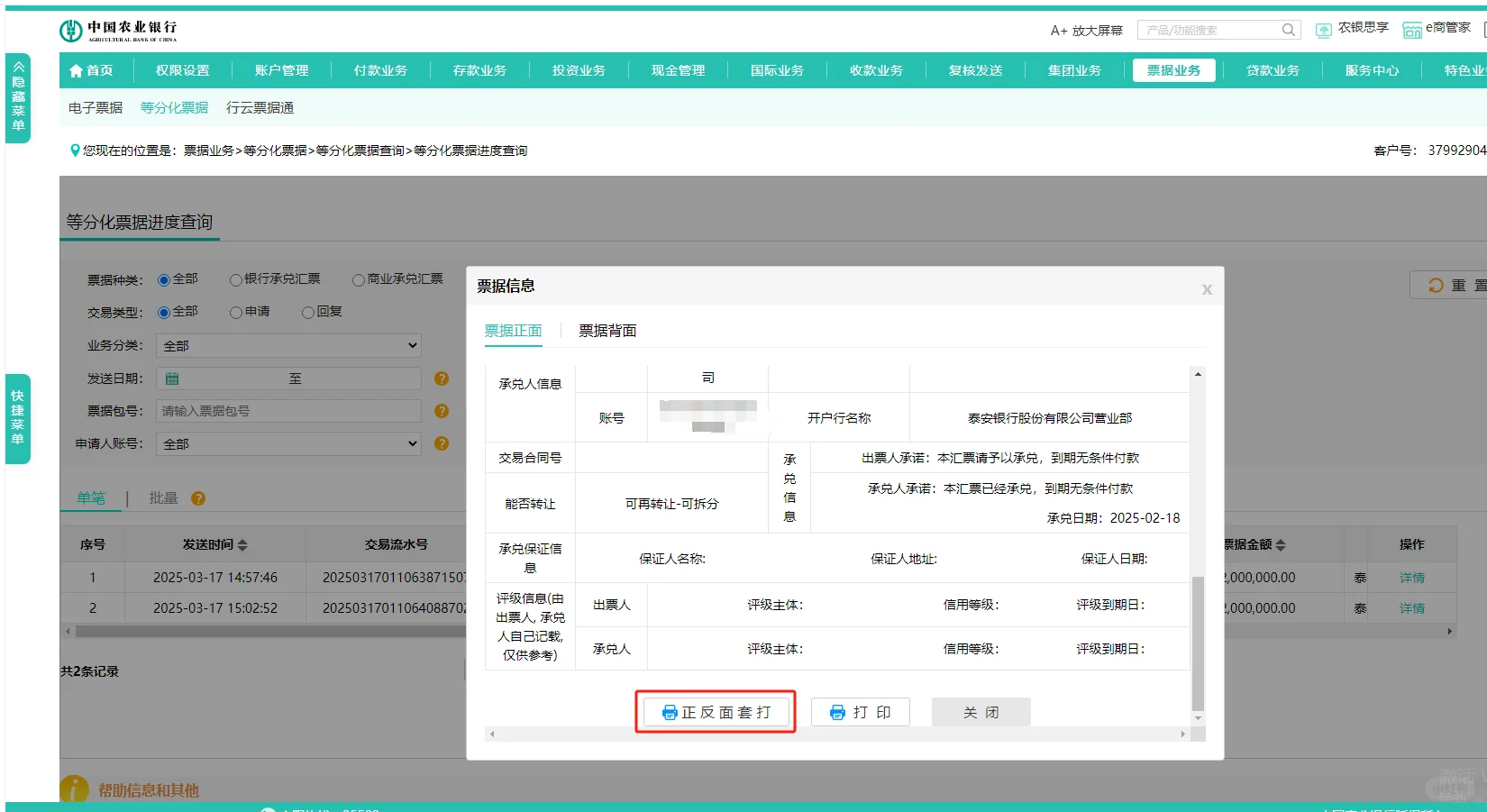Switch to 票据正面 tab
Viewport: 1487px width, 812px height.
[x=514, y=331]
